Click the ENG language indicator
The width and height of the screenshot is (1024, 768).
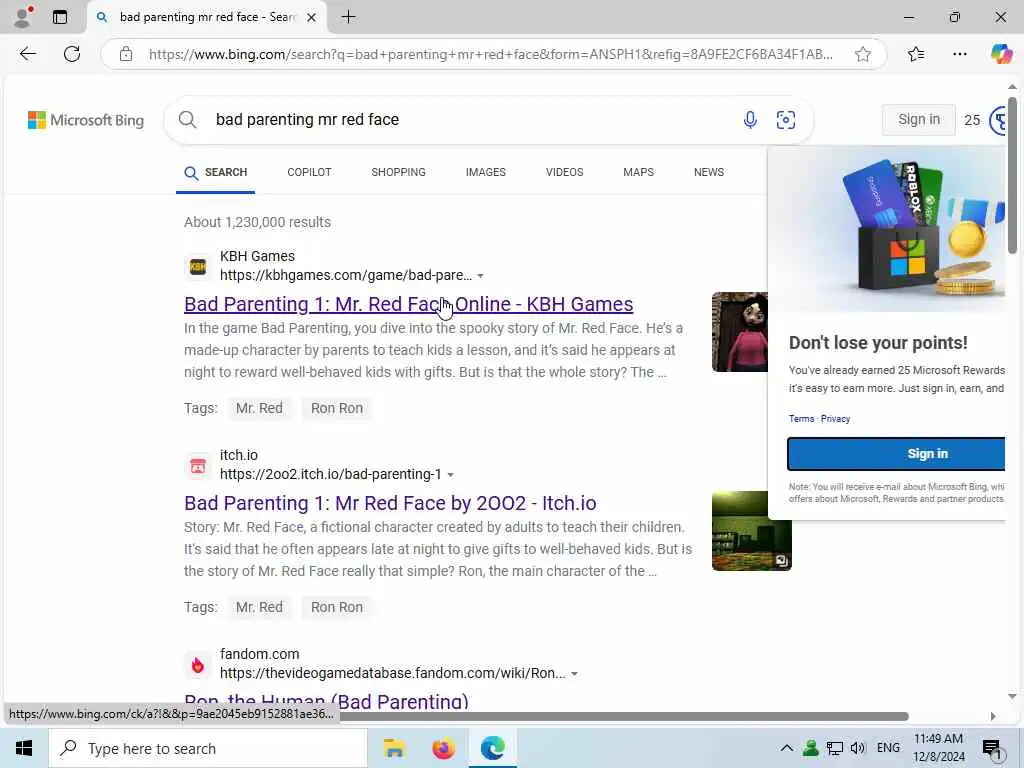coord(888,748)
